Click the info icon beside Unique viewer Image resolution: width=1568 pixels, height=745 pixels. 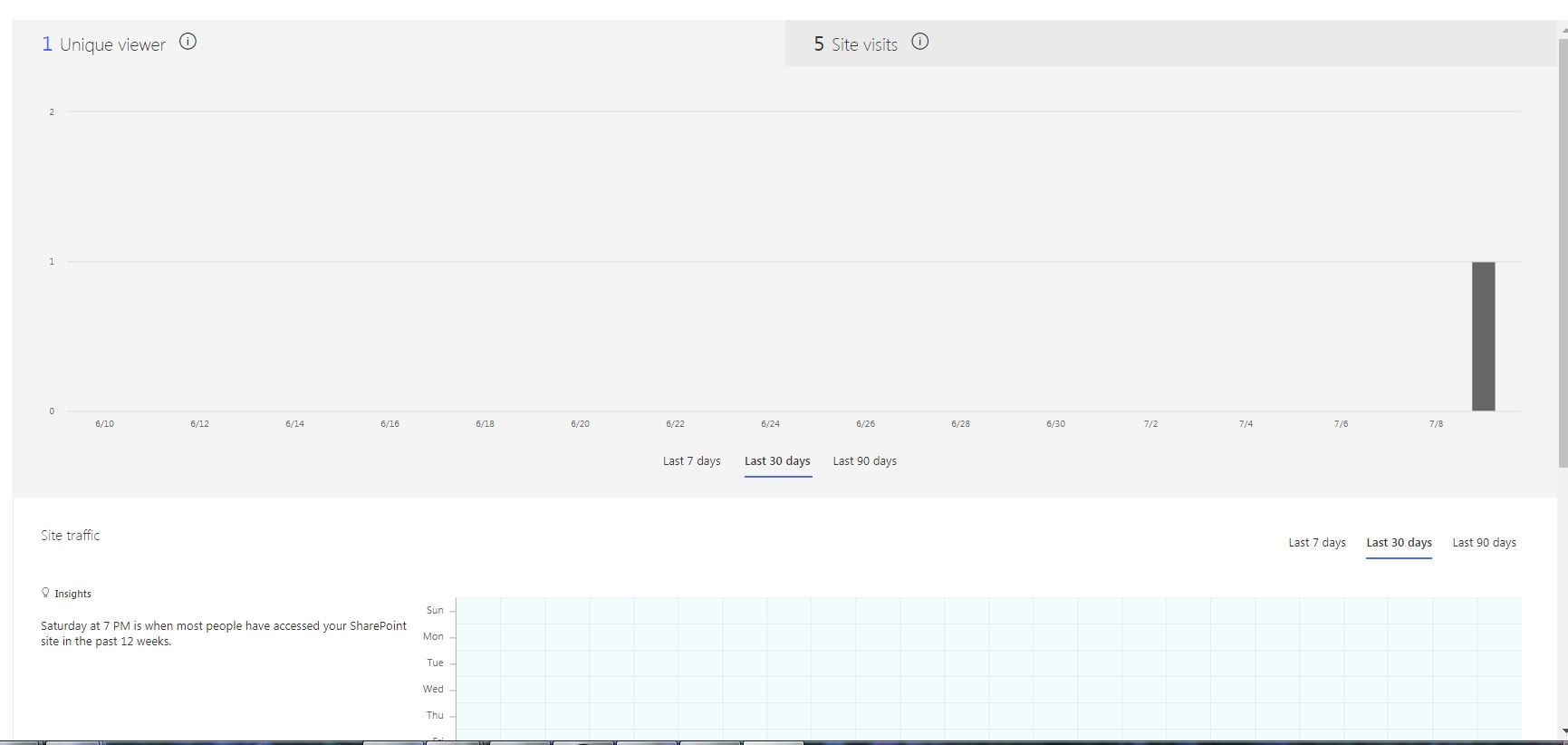[188, 42]
